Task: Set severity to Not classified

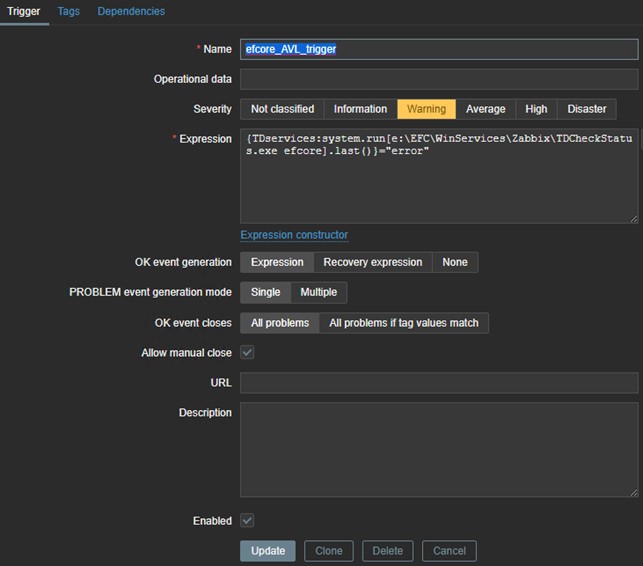Action: (x=282, y=109)
